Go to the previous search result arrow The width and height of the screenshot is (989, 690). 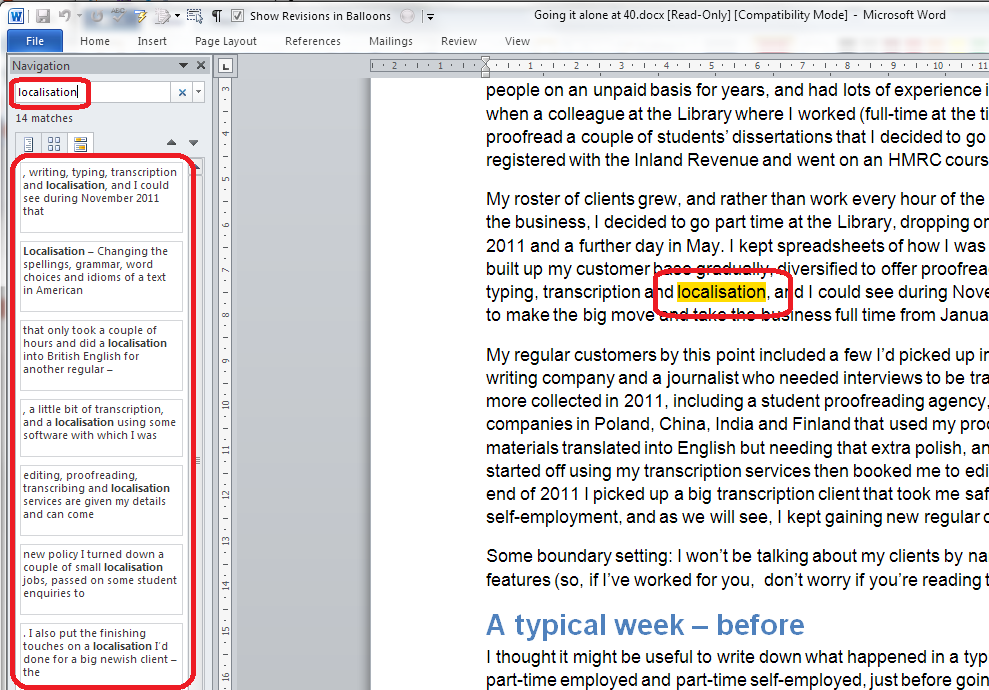pos(171,143)
